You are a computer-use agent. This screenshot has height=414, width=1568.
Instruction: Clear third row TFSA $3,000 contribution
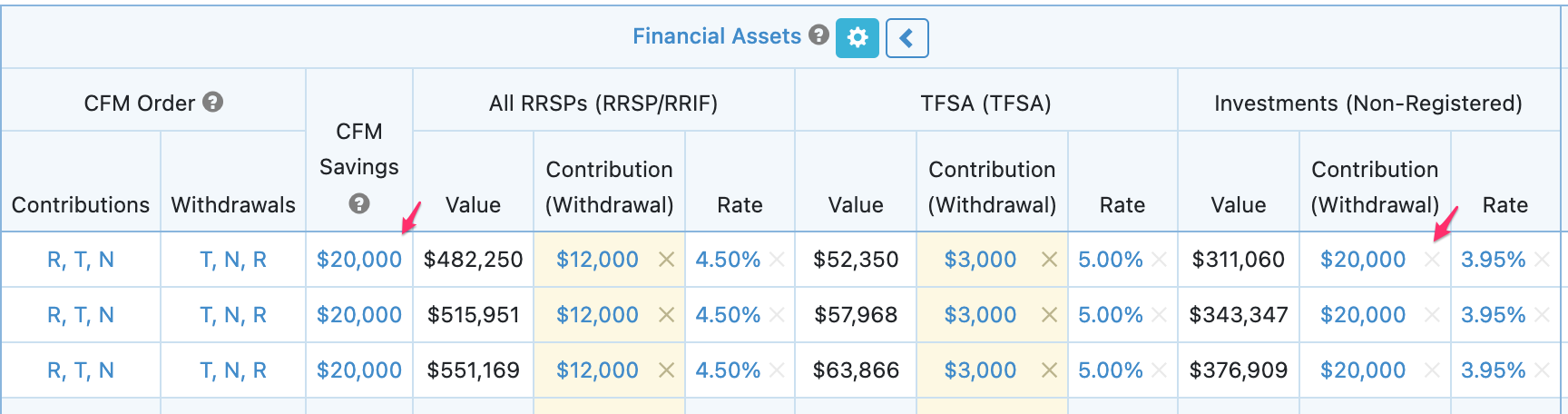[1049, 370]
